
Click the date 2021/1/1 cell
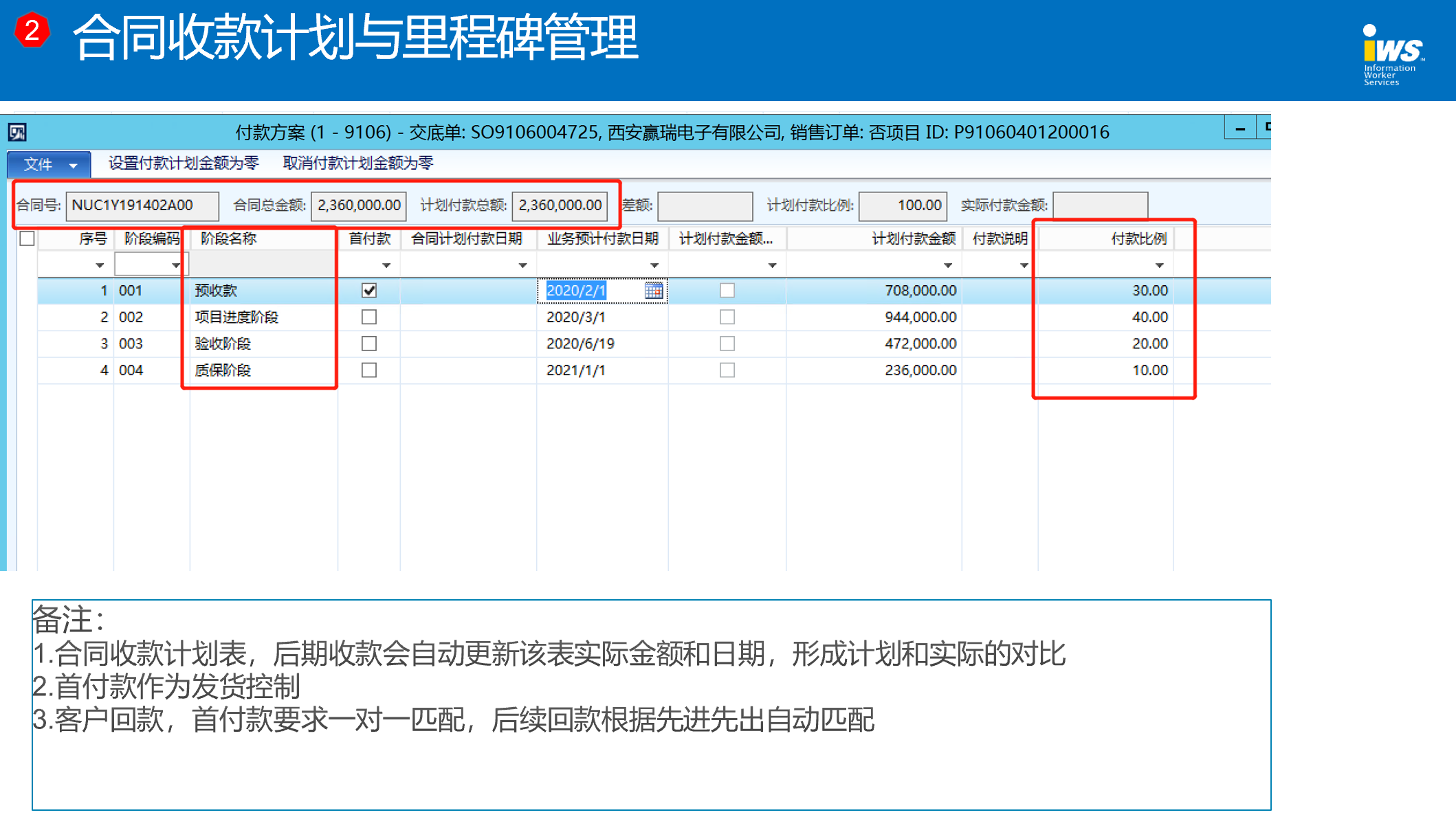(602, 370)
